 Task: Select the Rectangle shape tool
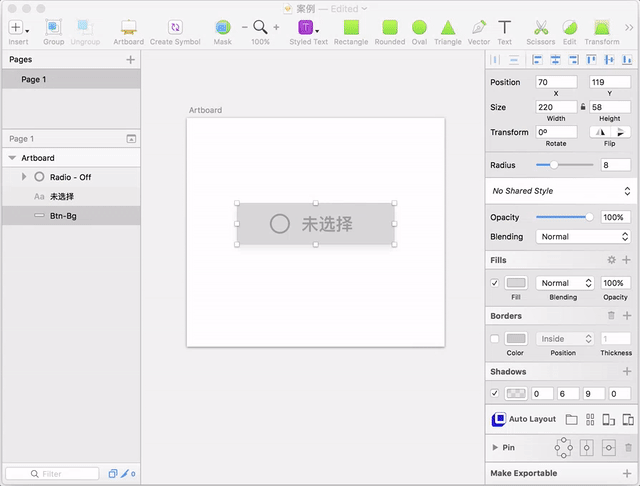(351, 27)
